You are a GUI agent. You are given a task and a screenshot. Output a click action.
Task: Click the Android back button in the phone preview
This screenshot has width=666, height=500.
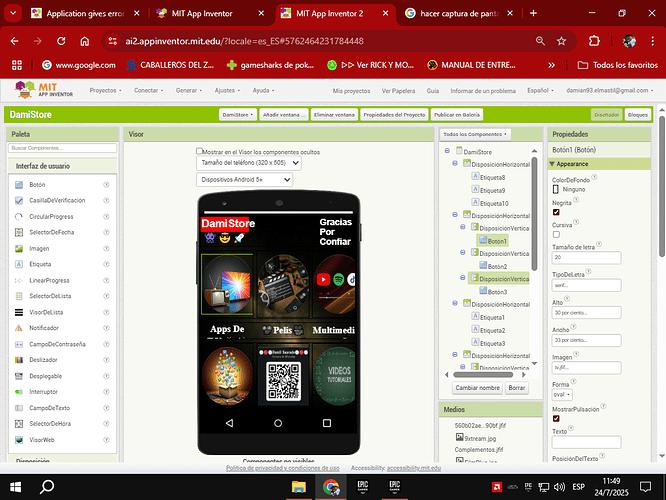click(228, 424)
